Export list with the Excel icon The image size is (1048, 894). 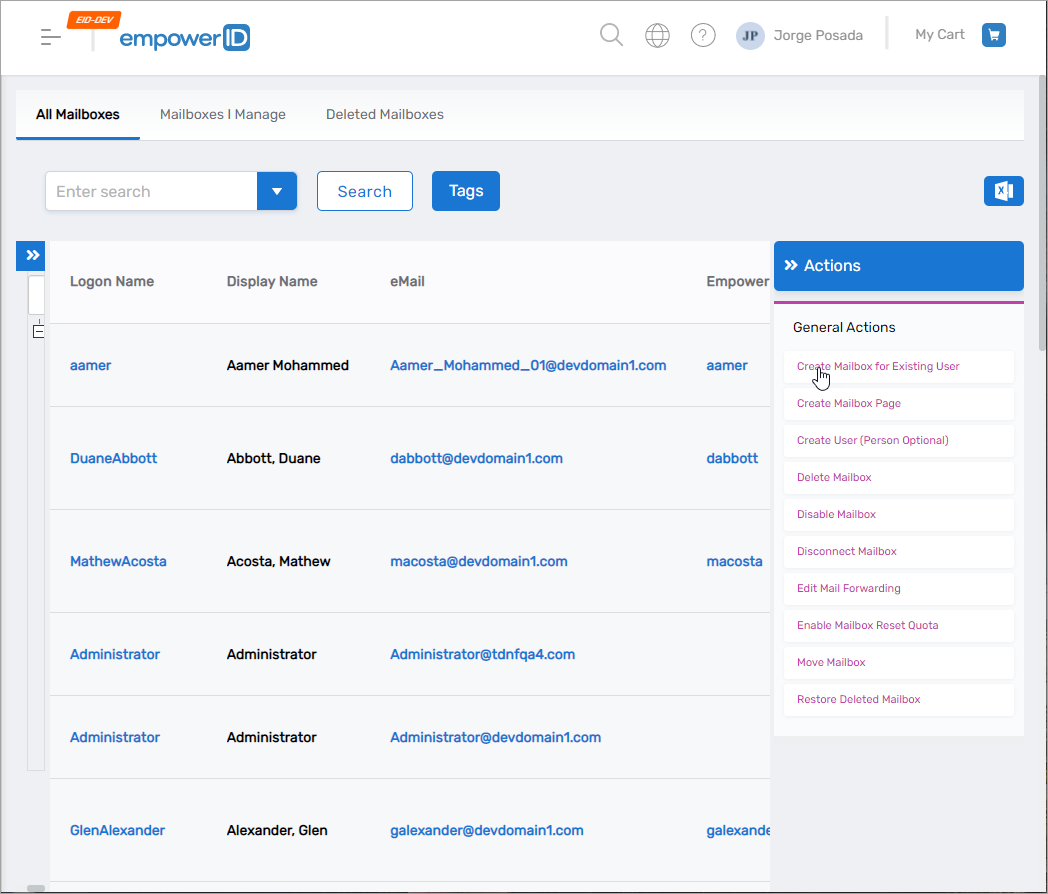(1003, 191)
